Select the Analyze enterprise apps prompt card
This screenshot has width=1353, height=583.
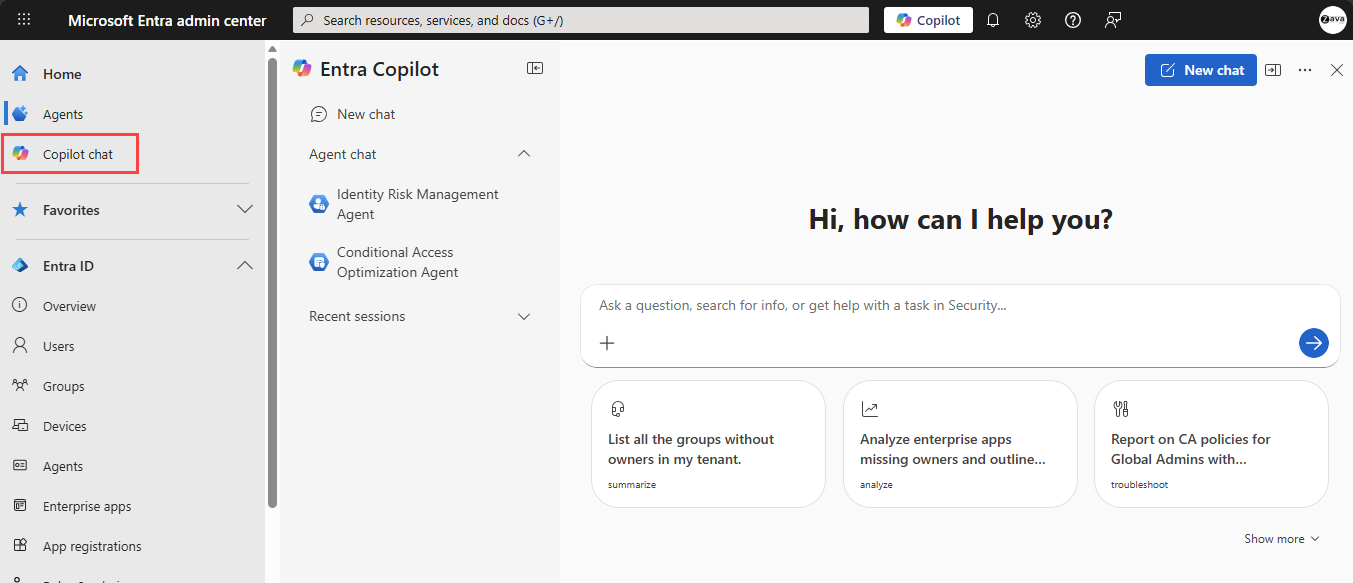click(x=960, y=444)
